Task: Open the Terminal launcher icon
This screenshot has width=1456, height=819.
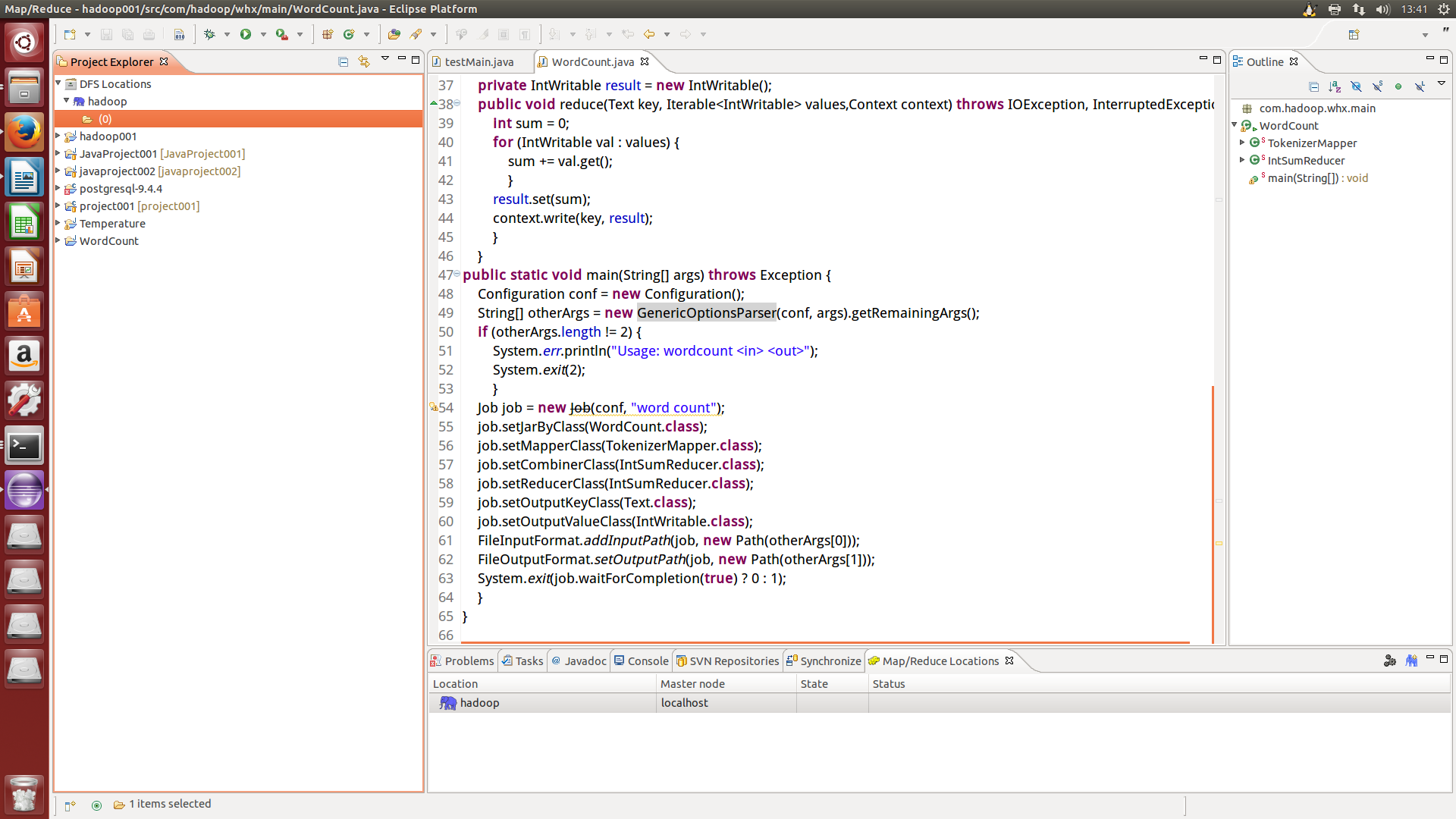Action: coord(24,446)
